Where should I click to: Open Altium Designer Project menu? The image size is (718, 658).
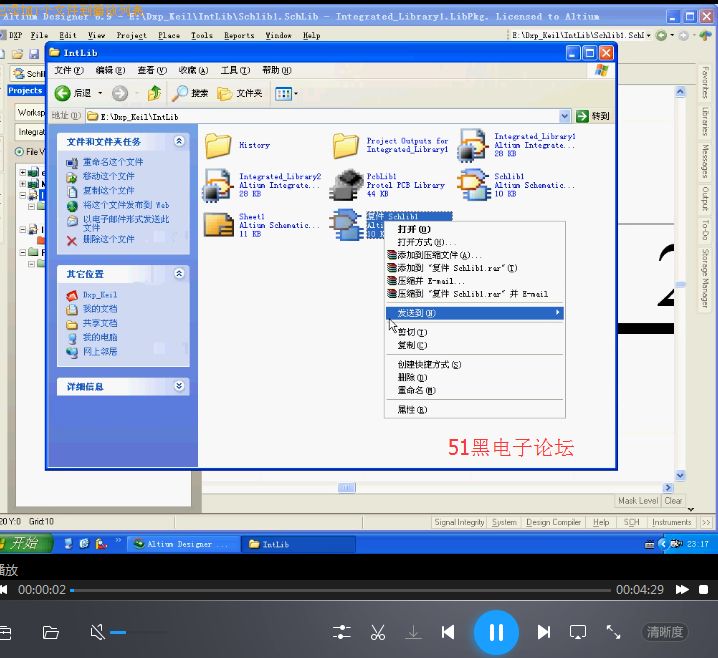tap(131, 35)
